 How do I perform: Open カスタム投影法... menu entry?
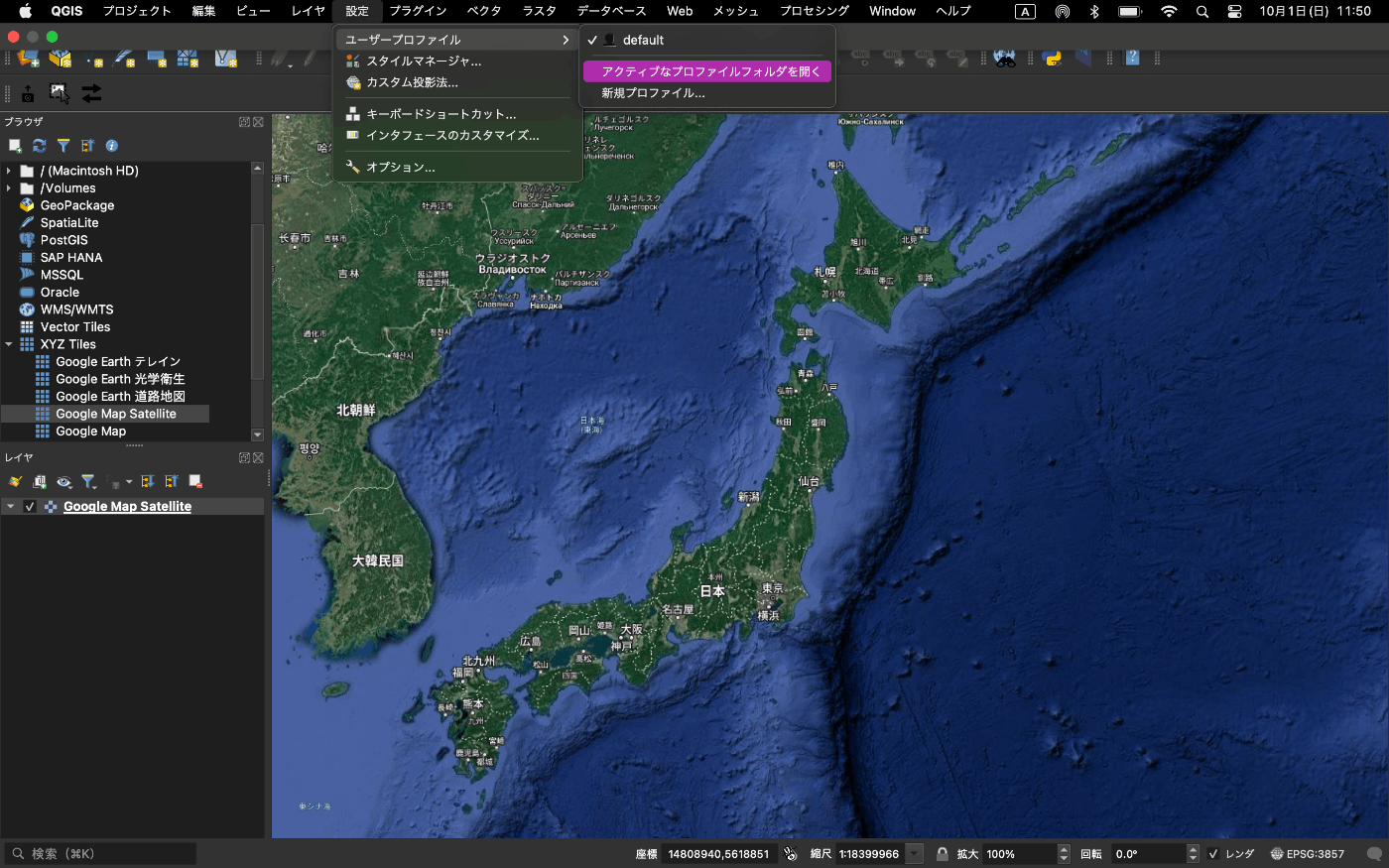(x=457, y=82)
